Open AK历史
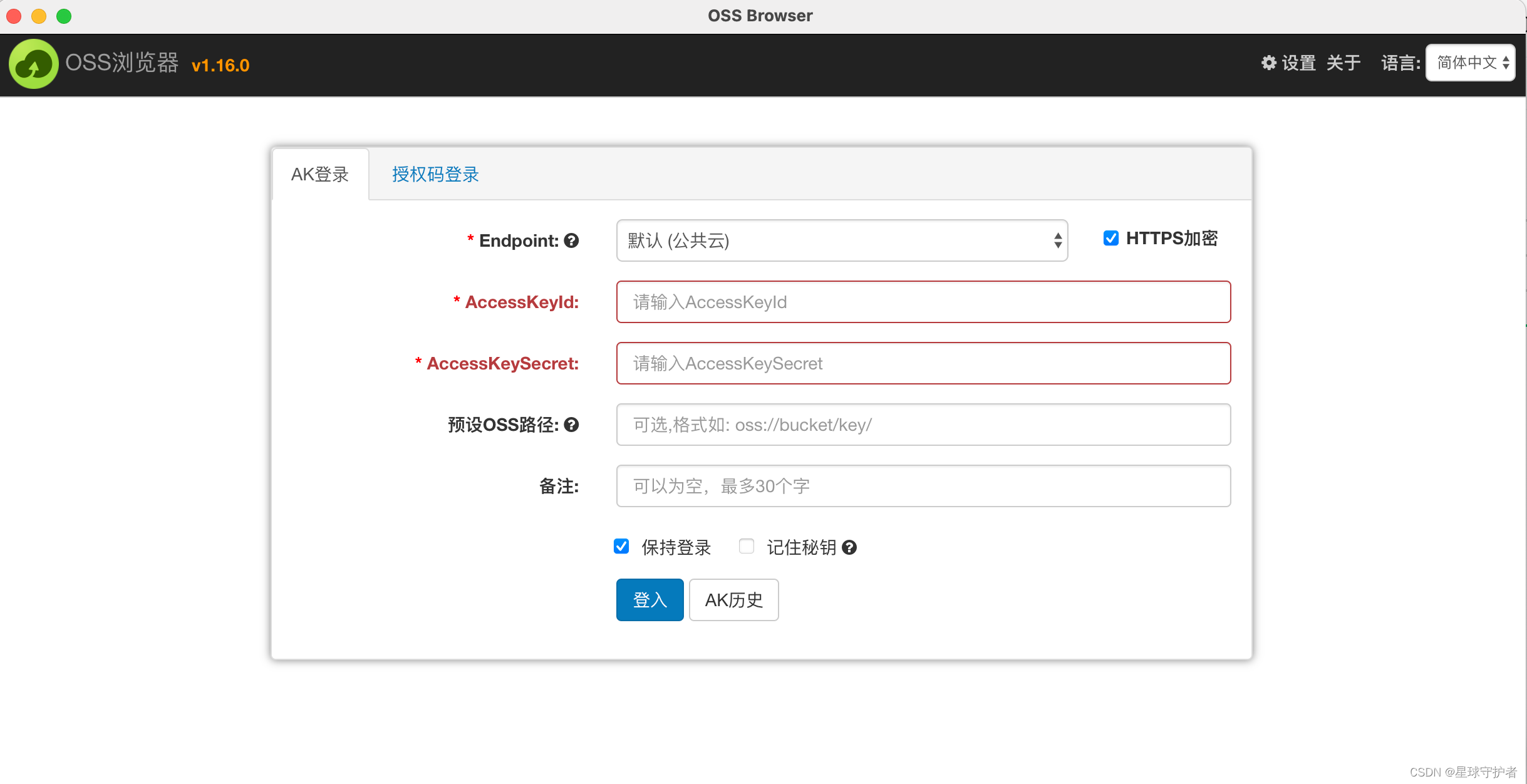 733,599
